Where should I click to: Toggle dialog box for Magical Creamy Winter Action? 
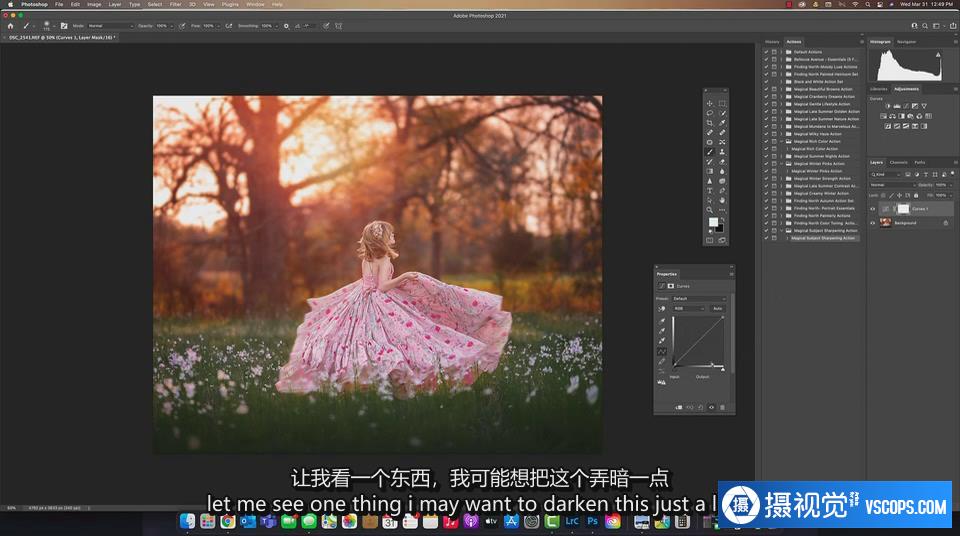pos(774,193)
